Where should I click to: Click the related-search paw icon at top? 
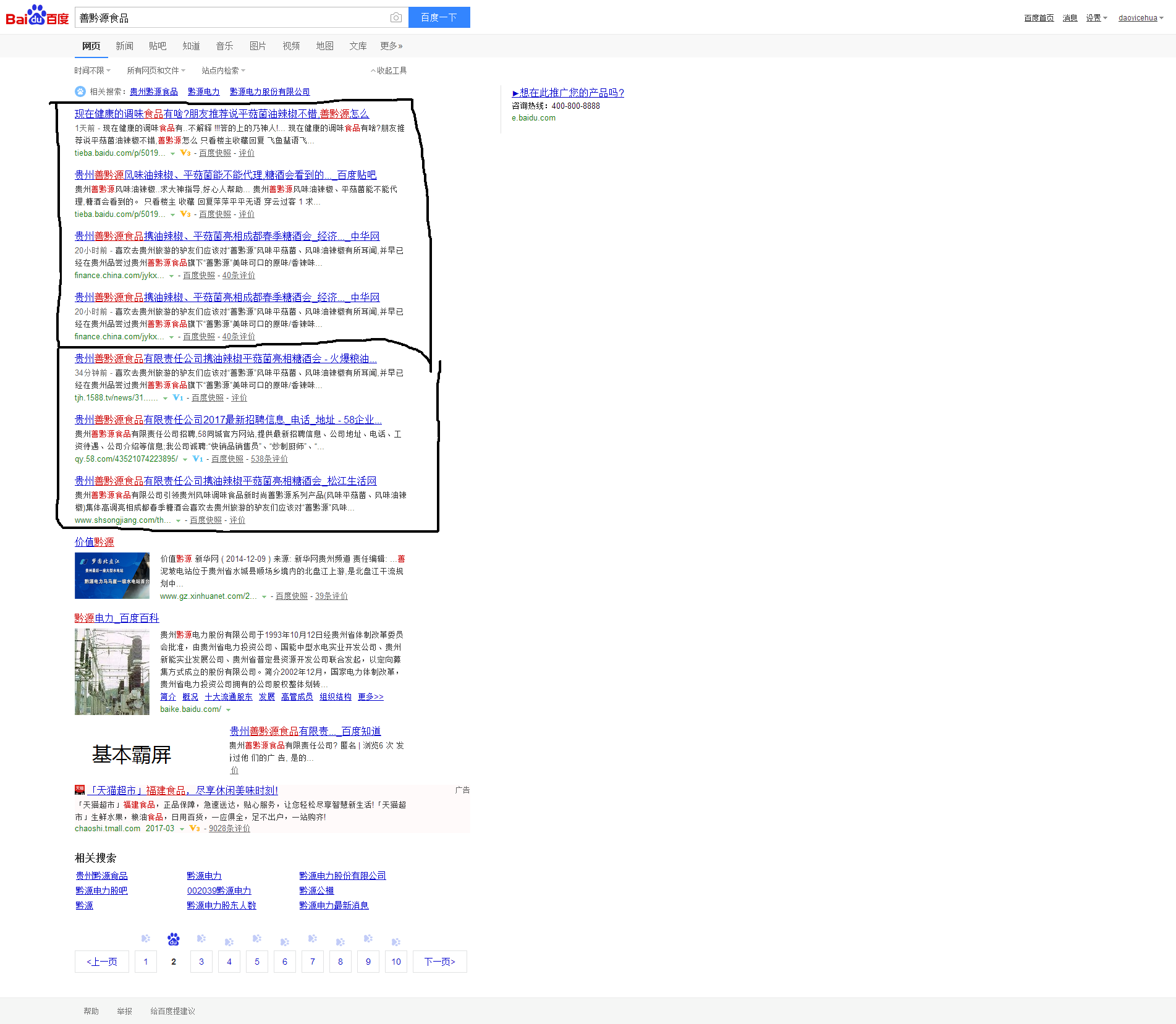click(x=80, y=91)
